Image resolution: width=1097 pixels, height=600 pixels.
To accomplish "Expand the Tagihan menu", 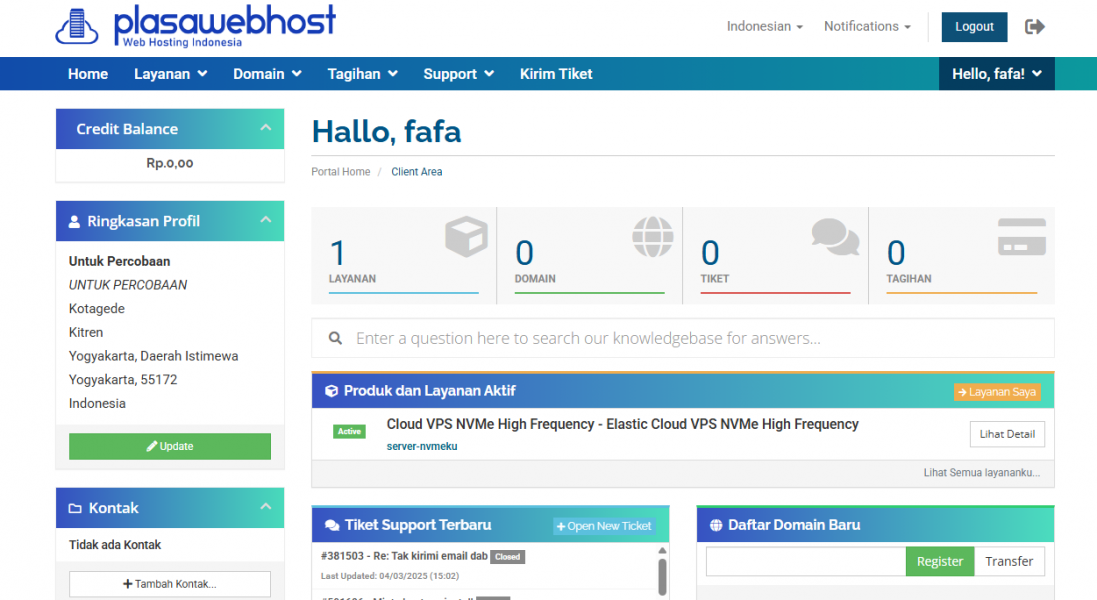I will [x=362, y=74].
